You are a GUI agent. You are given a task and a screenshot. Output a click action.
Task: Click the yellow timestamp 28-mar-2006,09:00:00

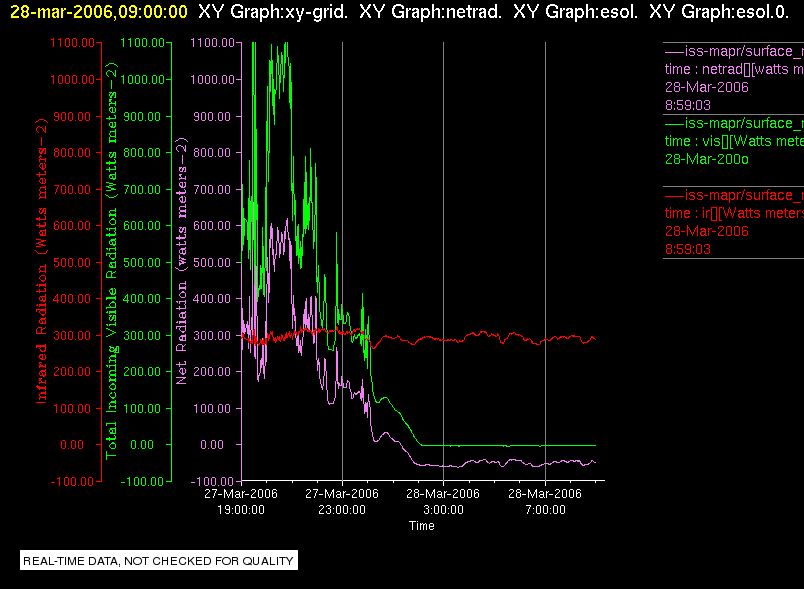(99, 12)
